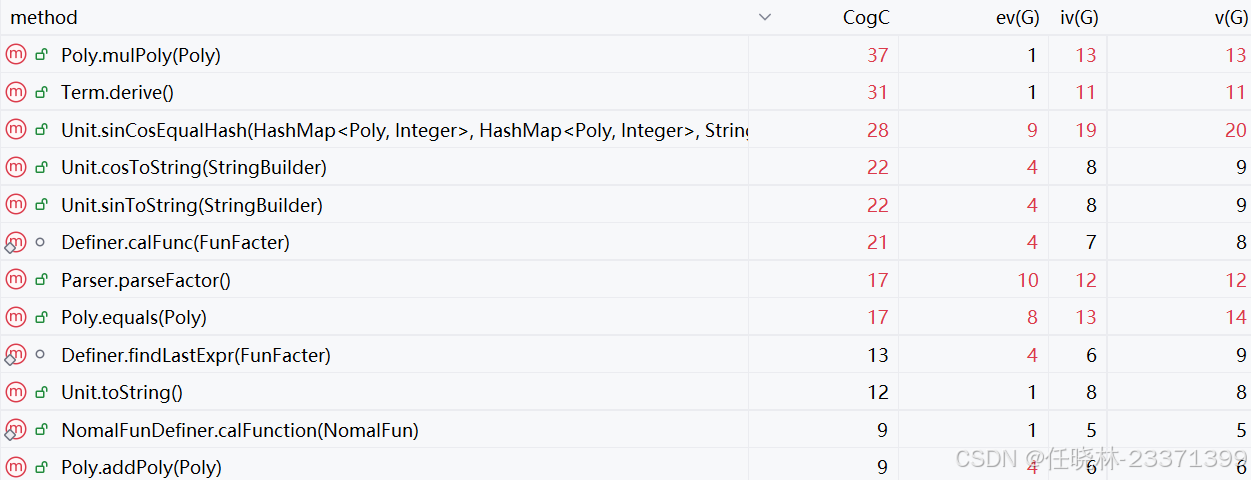
Task: Select the Term.derive() row text
Action: tap(118, 92)
